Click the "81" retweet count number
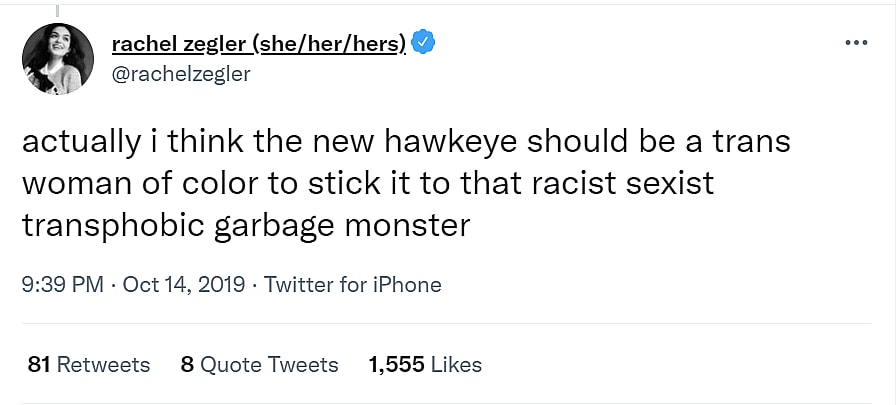896x405 pixels. (x=39, y=365)
